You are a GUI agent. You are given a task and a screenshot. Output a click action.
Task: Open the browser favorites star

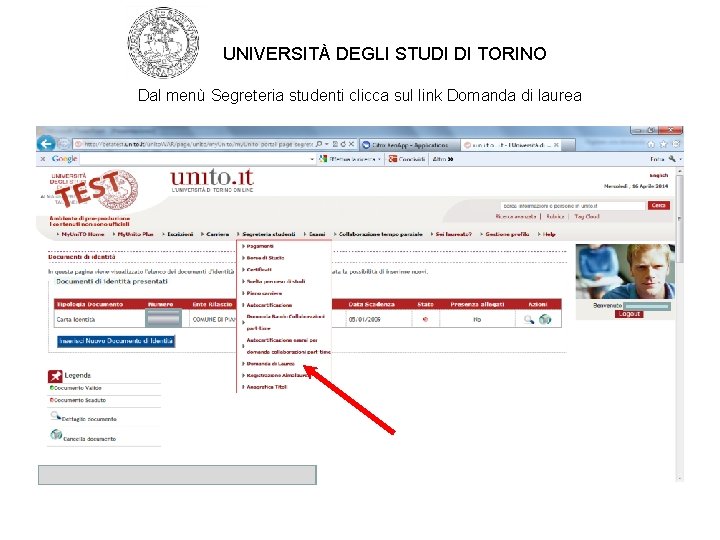663,144
